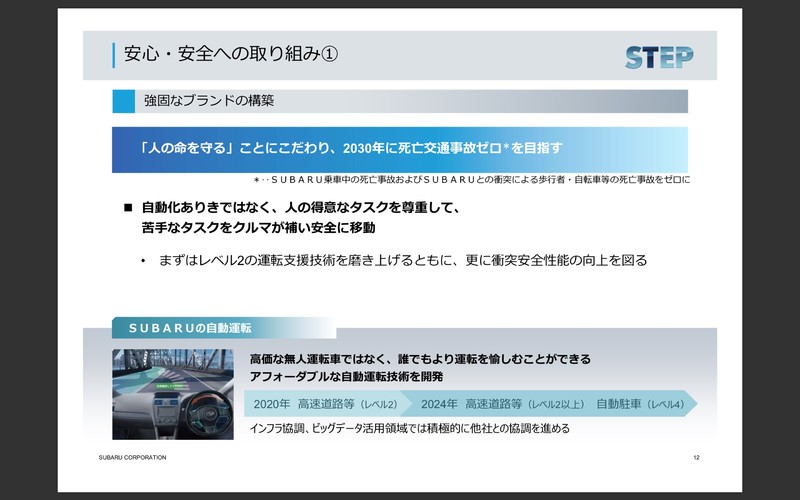Click page number 12 in footer
800x500 pixels.
(696, 458)
